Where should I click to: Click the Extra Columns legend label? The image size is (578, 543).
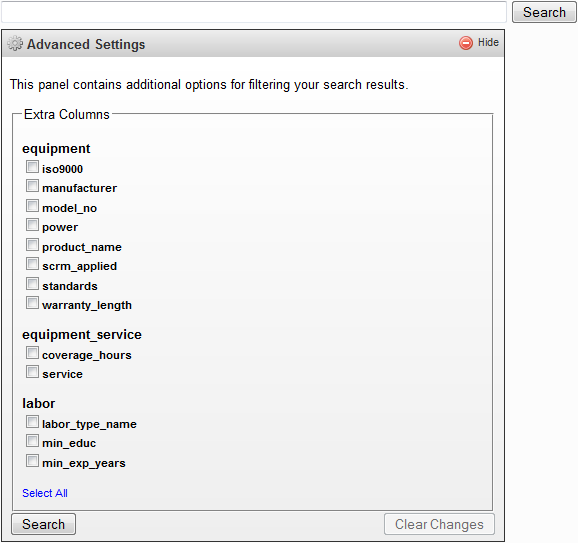pos(67,115)
